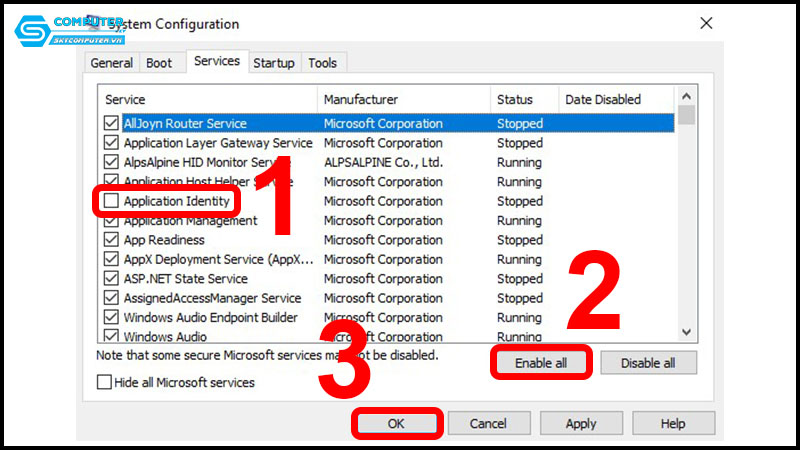
Task: Toggle Hide all Microsoft services checkbox
Action: 104,382
